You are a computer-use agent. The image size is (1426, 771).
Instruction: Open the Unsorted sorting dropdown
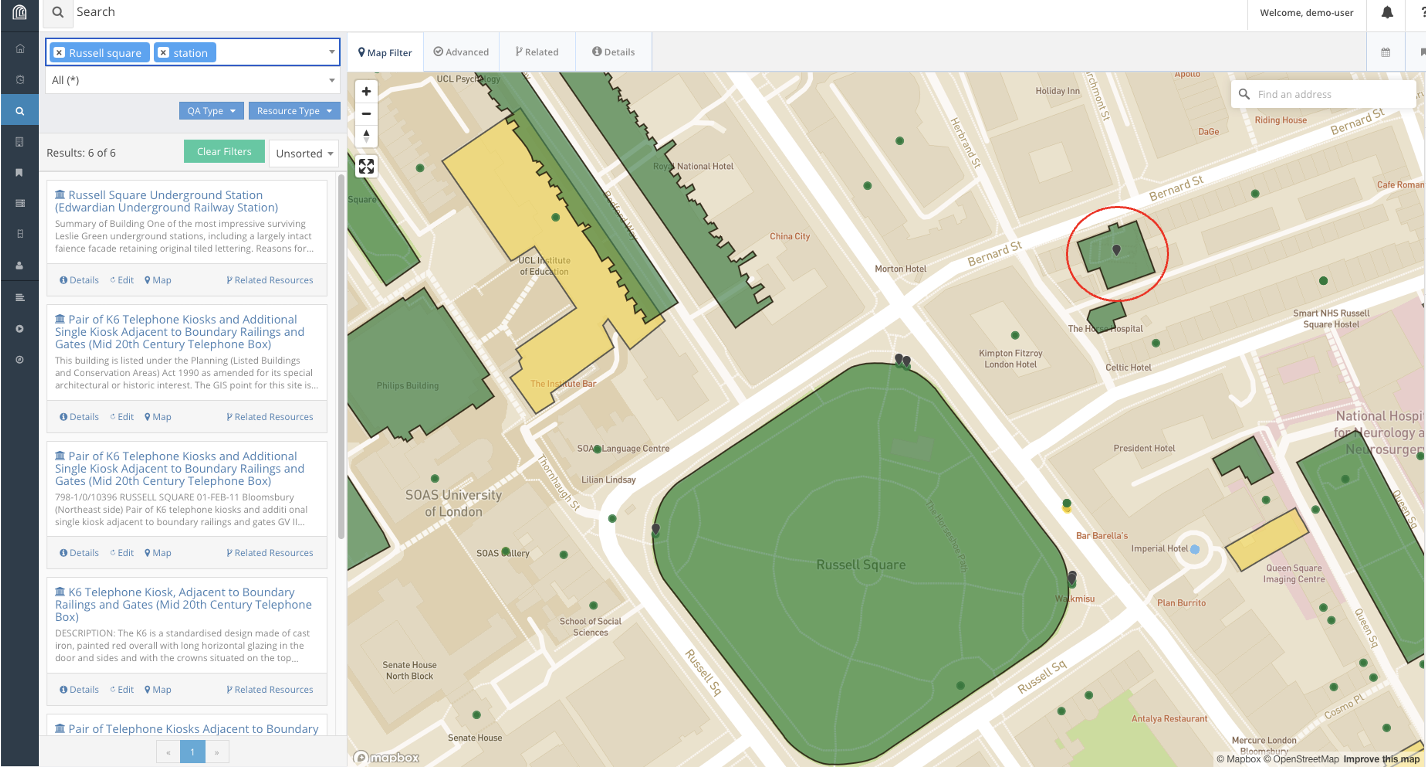303,152
